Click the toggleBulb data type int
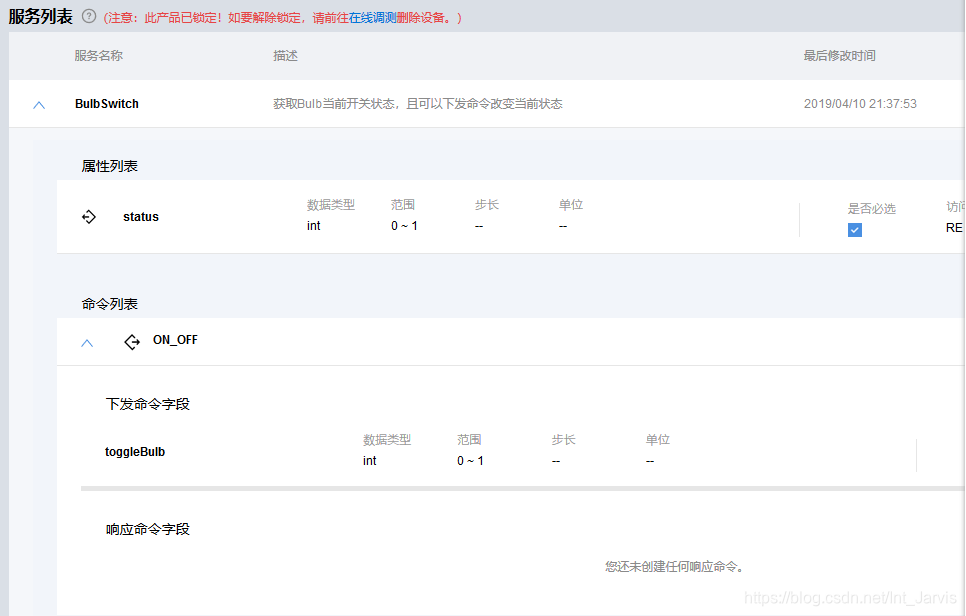The width and height of the screenshot is (966, 616). (370, 461)
